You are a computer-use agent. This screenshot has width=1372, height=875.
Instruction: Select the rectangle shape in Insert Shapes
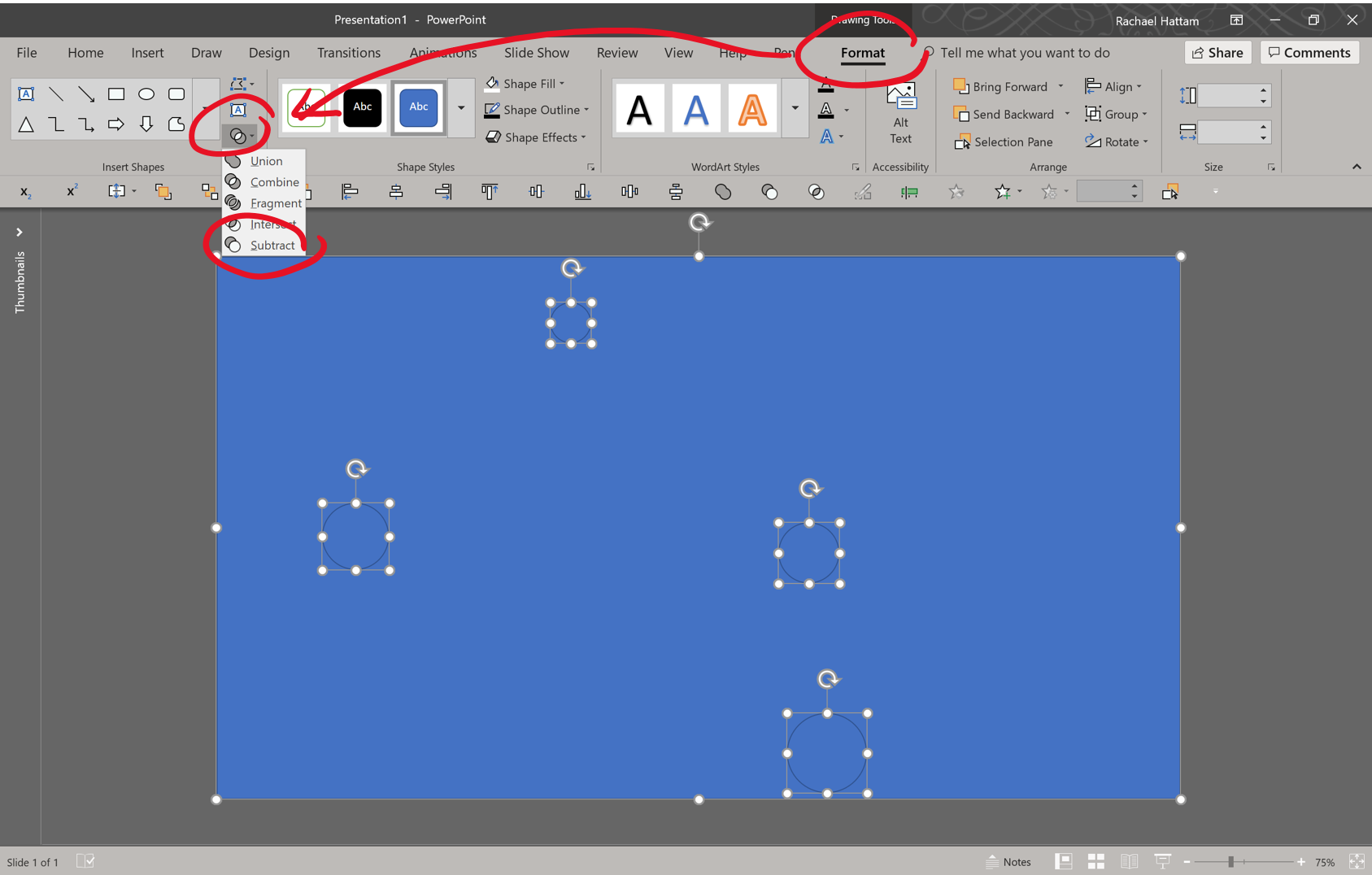(115, 94)
